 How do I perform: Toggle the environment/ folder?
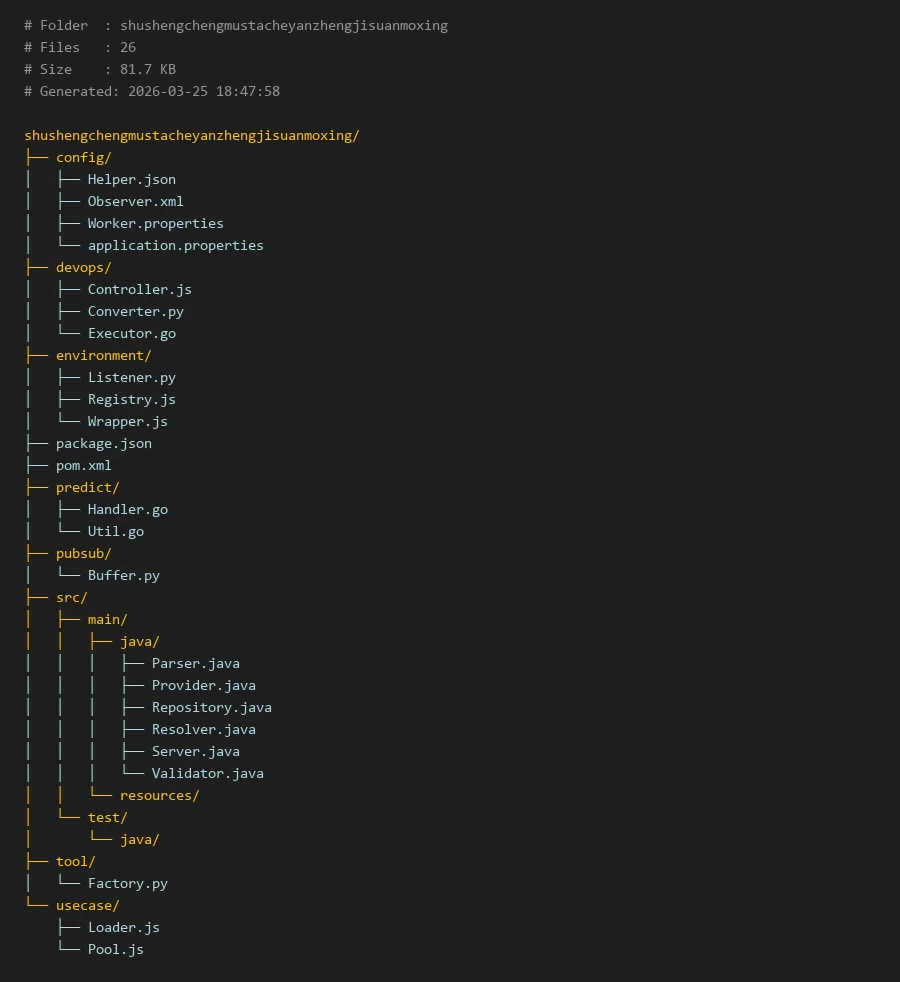103,355
